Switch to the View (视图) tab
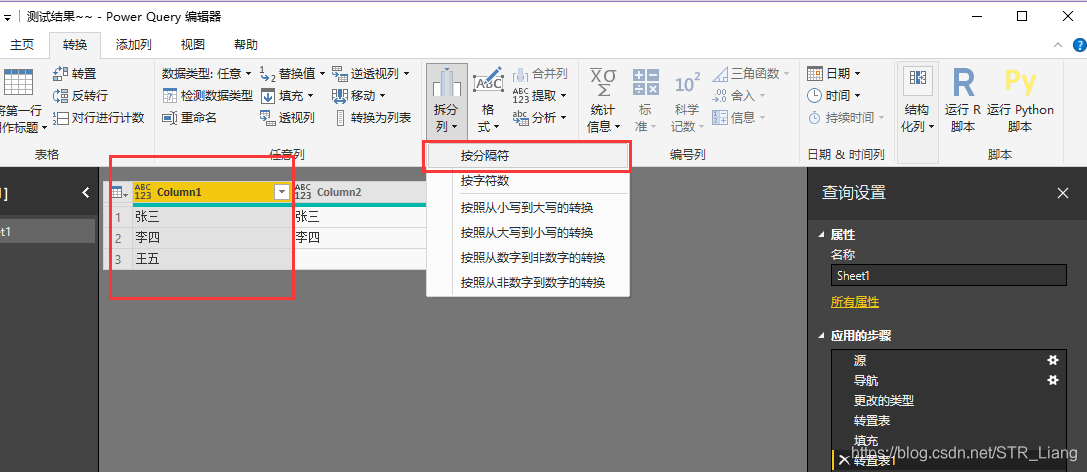This screenshot has width=1087, height=472. click(193, 45)
